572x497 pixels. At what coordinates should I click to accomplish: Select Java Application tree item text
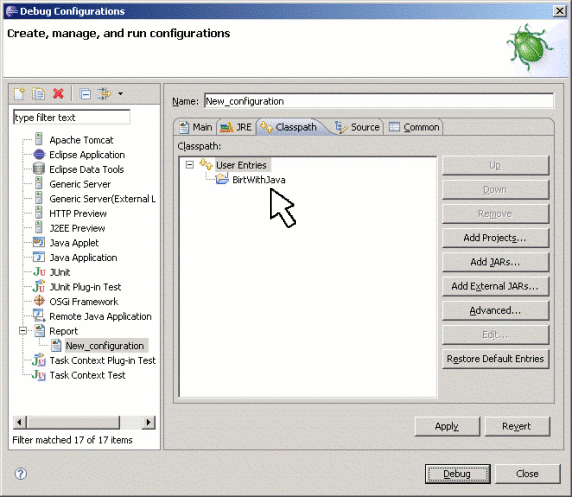(83, 258)
